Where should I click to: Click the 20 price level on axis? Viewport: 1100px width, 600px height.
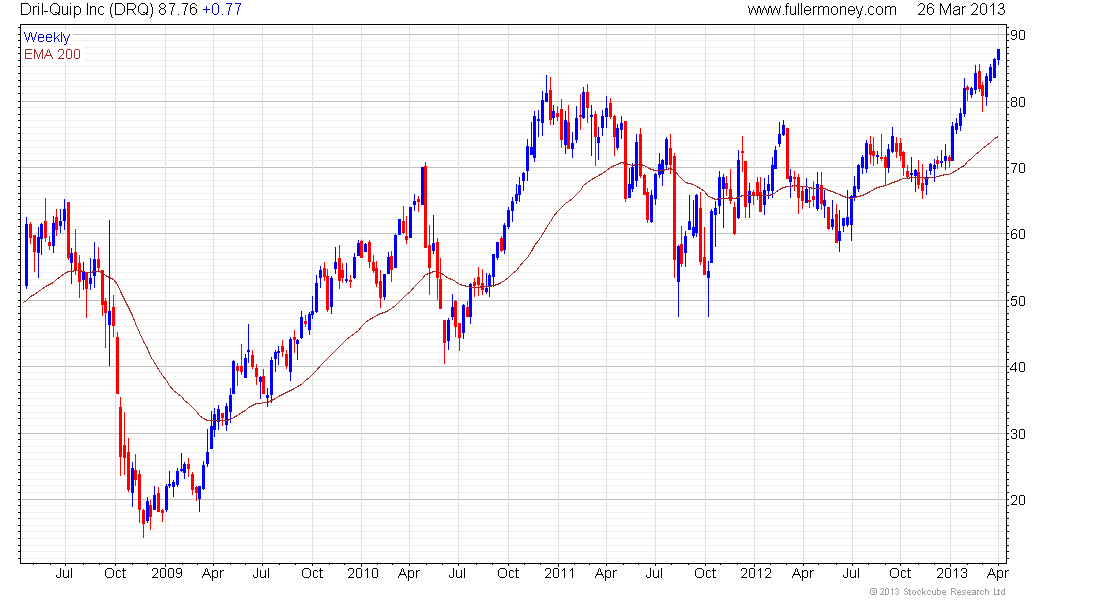click(1018, 500)
